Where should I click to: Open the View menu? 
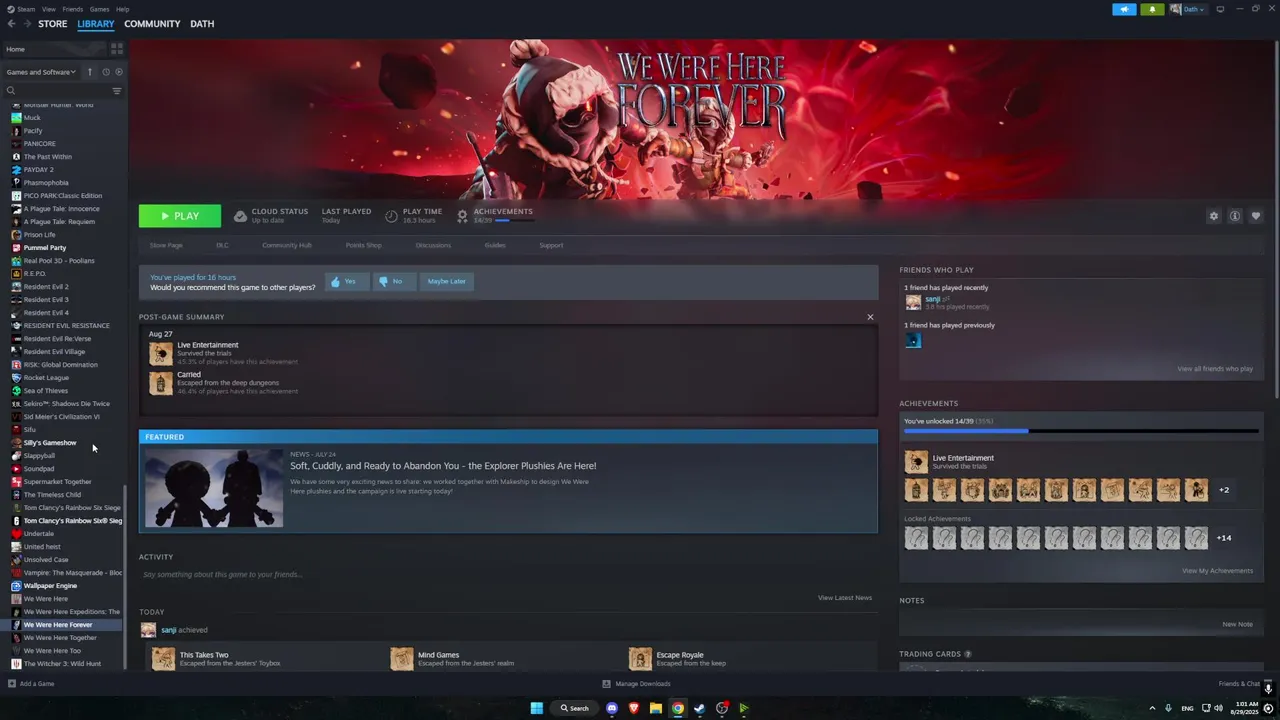tap(49, 9)
